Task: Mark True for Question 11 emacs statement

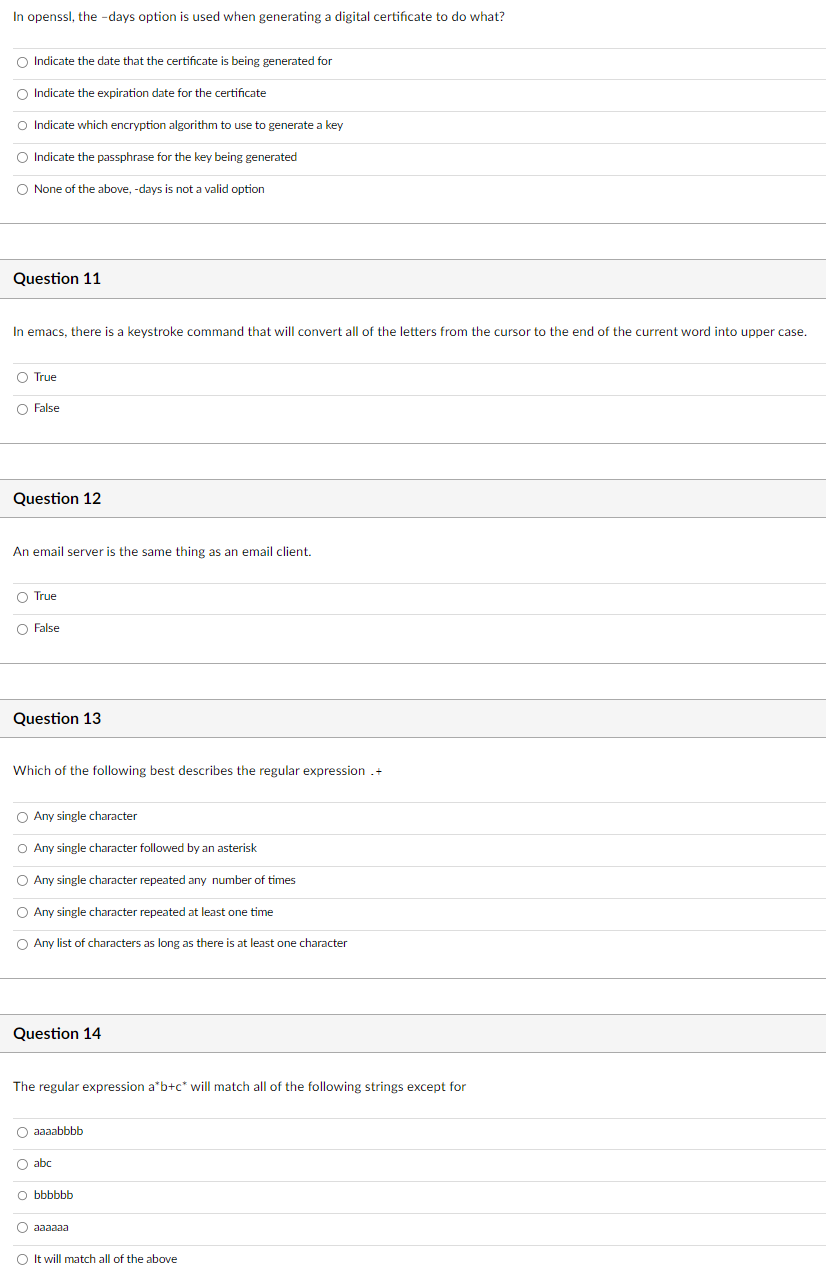Action: [x=22, y=377]
